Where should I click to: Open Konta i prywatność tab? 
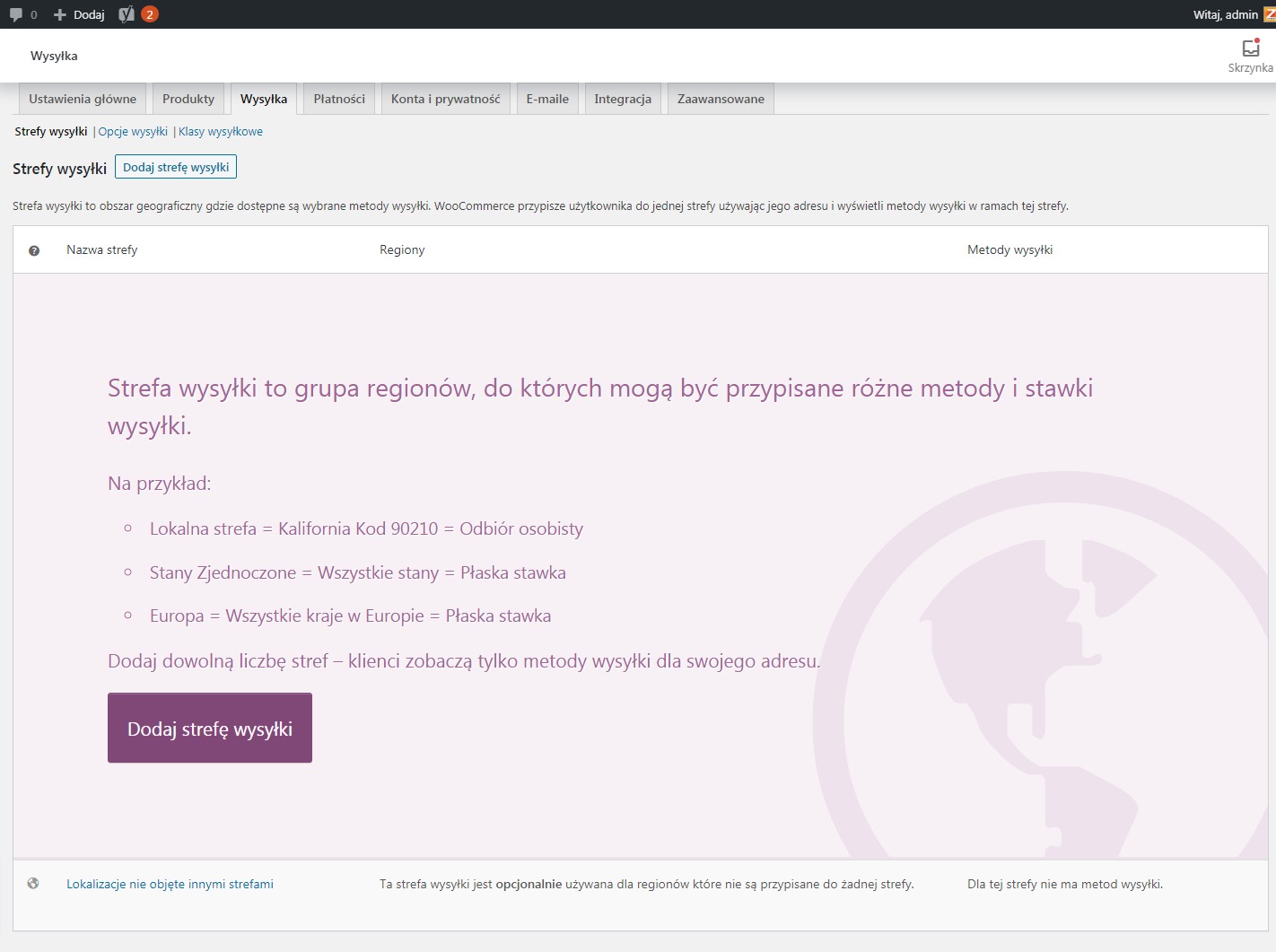(446, 99)
